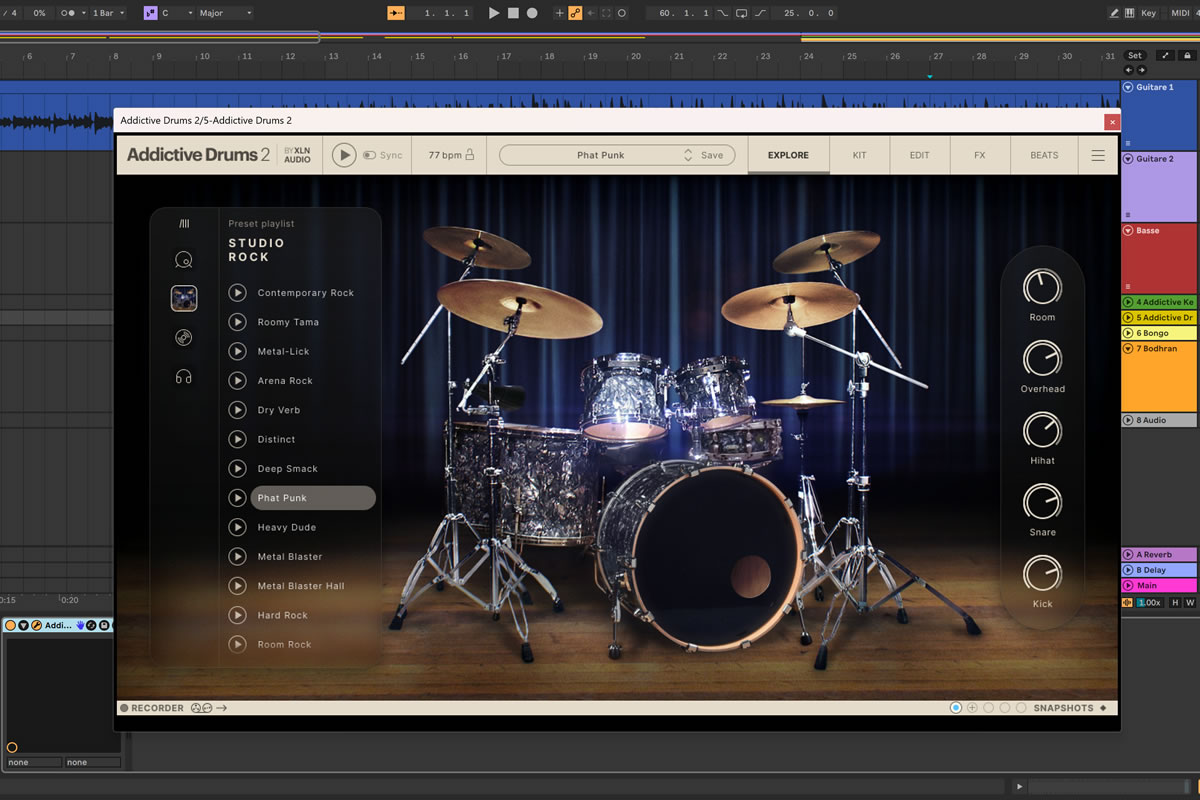The width and height of the screenshot is (1200, 800).
Task: Open the Major scale dropdown
Action: (x=224, y=13)
